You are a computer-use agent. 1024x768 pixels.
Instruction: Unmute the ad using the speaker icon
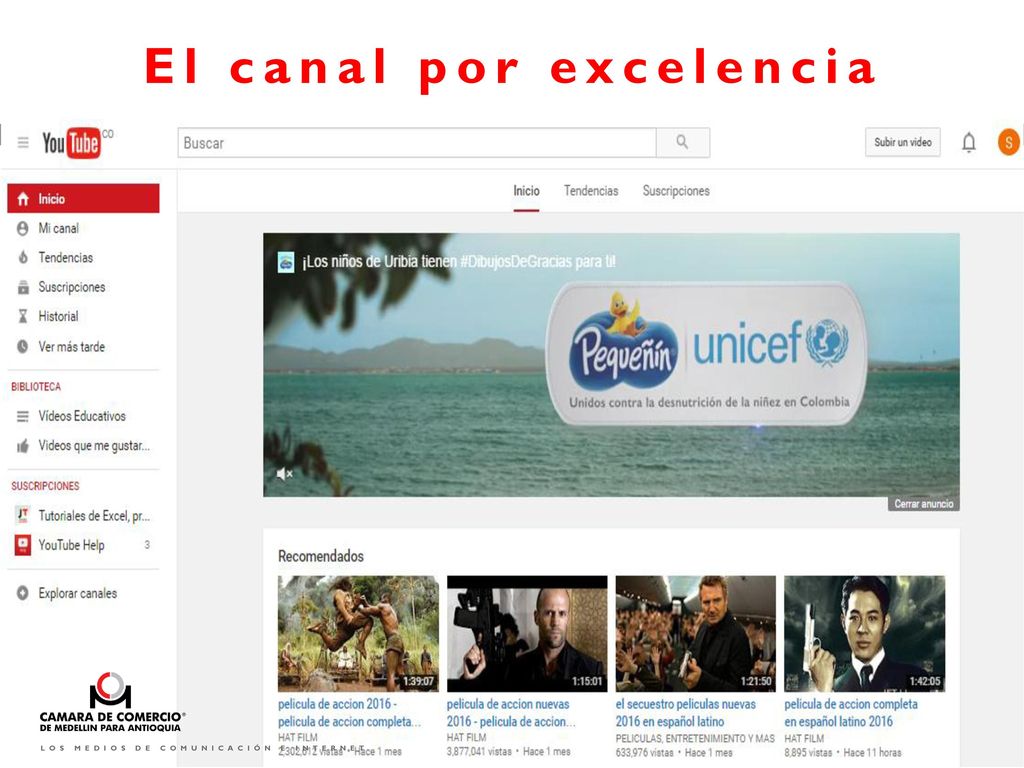(x=284, y=473)
